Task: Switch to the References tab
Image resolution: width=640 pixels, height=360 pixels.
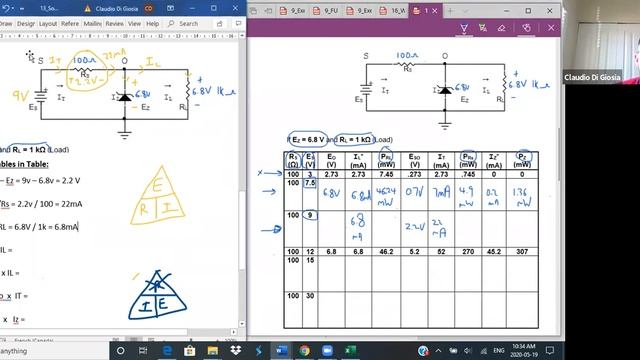Action: click(x=70, y=24)
